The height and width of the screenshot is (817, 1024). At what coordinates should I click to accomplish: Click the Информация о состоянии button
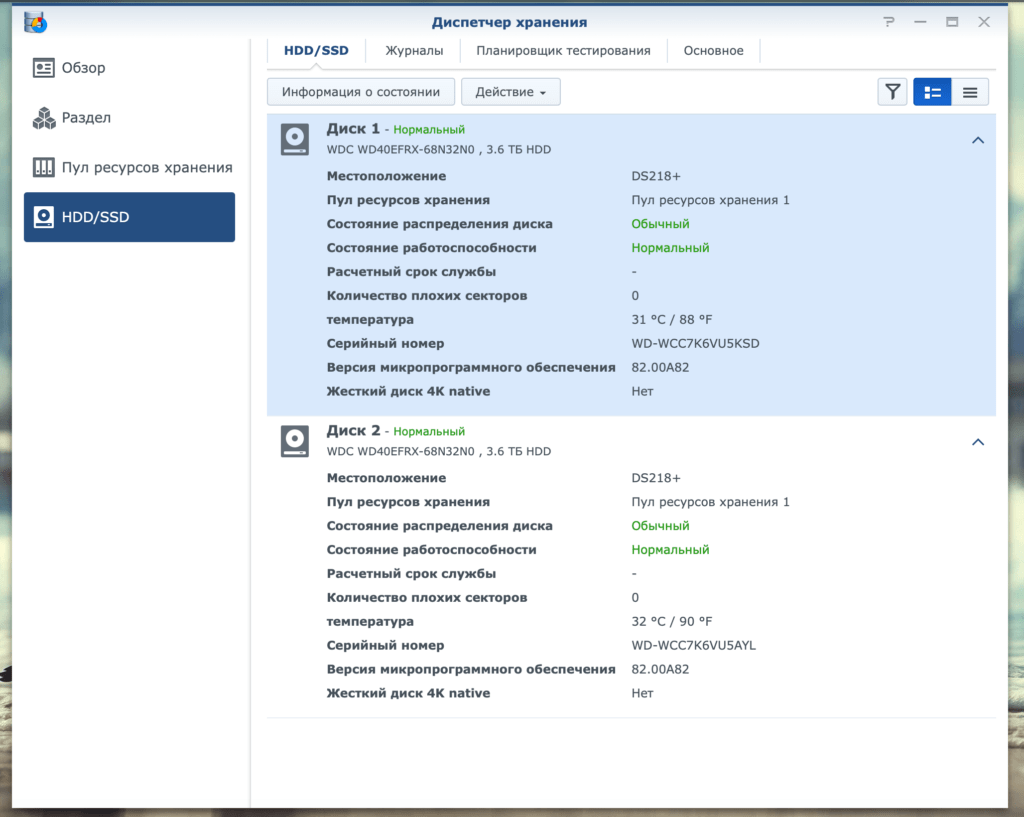point(360,92)
